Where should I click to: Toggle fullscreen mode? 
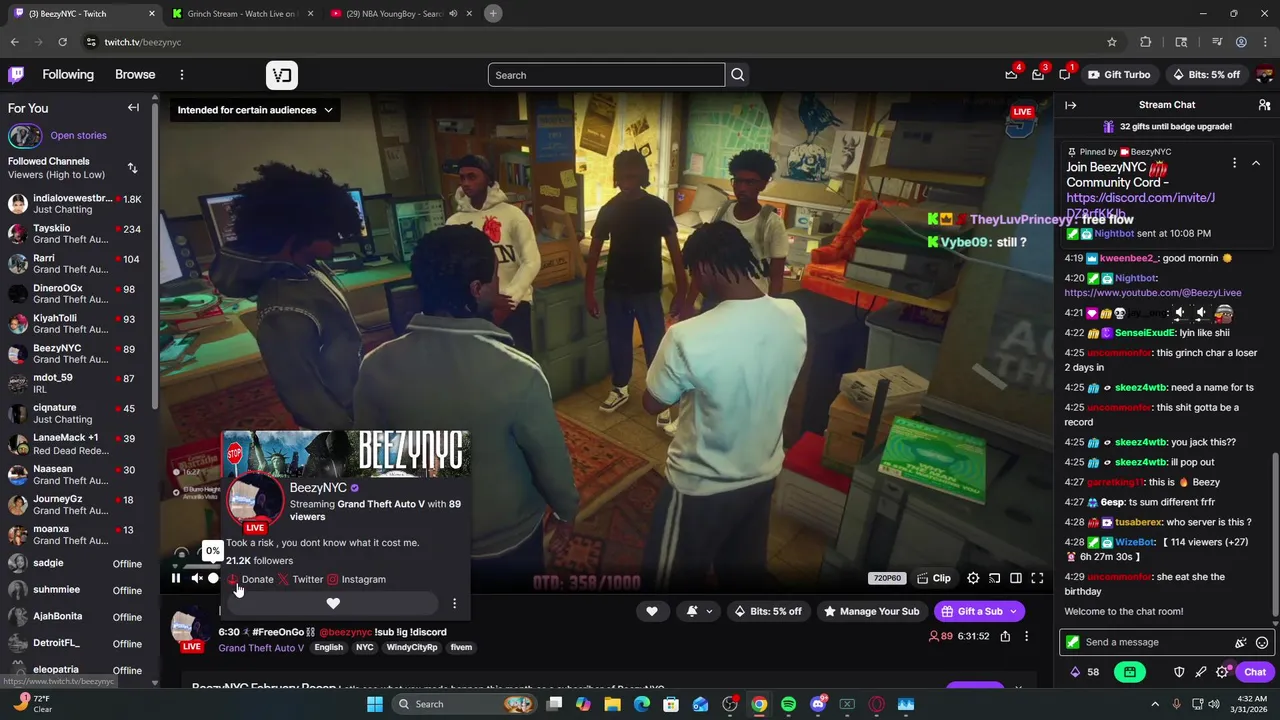pos(1037,578)
